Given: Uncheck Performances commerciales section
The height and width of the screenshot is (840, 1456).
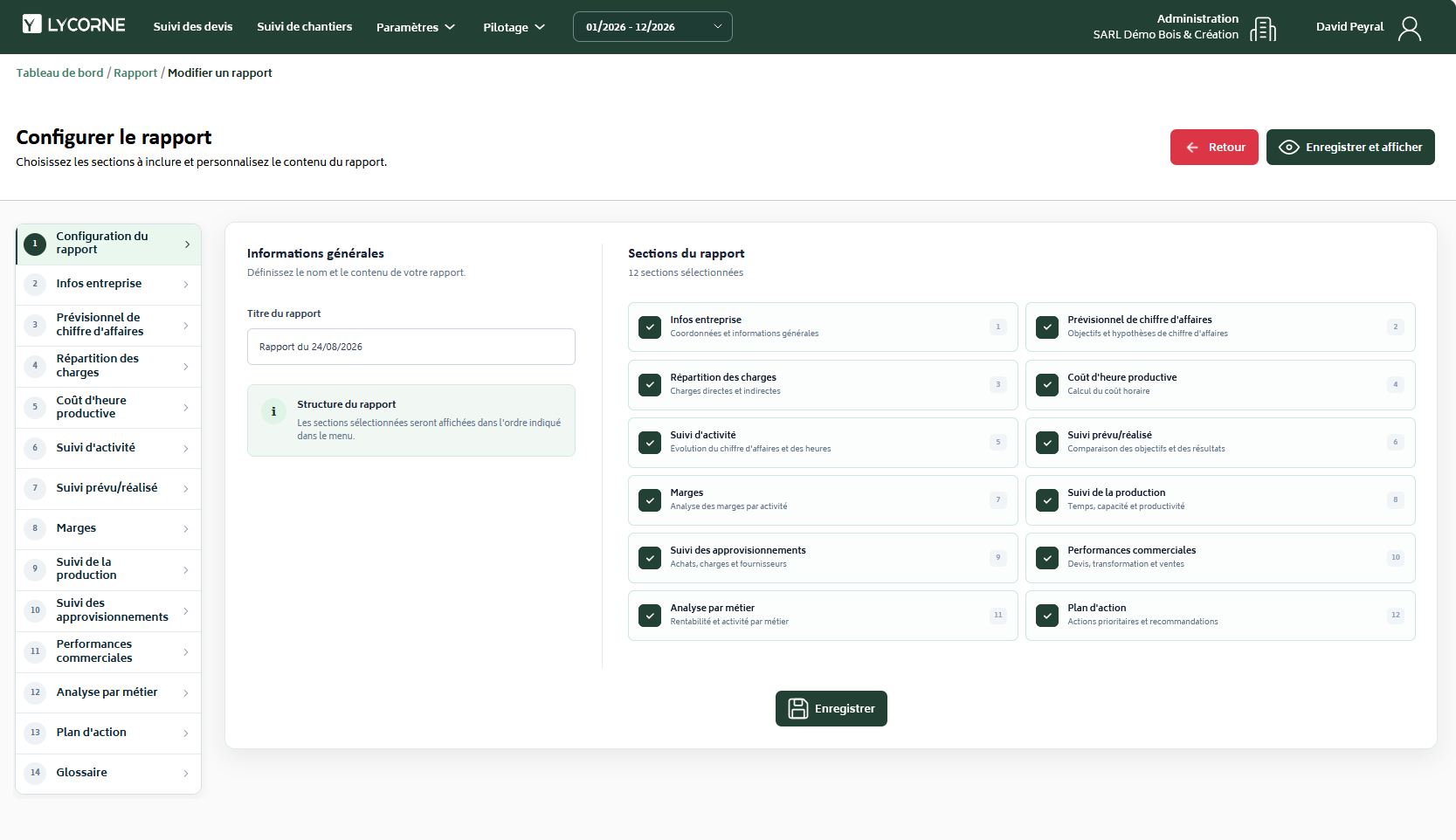Looking at the screenshot, I should pyautogui.click(x=1047, y=558).
